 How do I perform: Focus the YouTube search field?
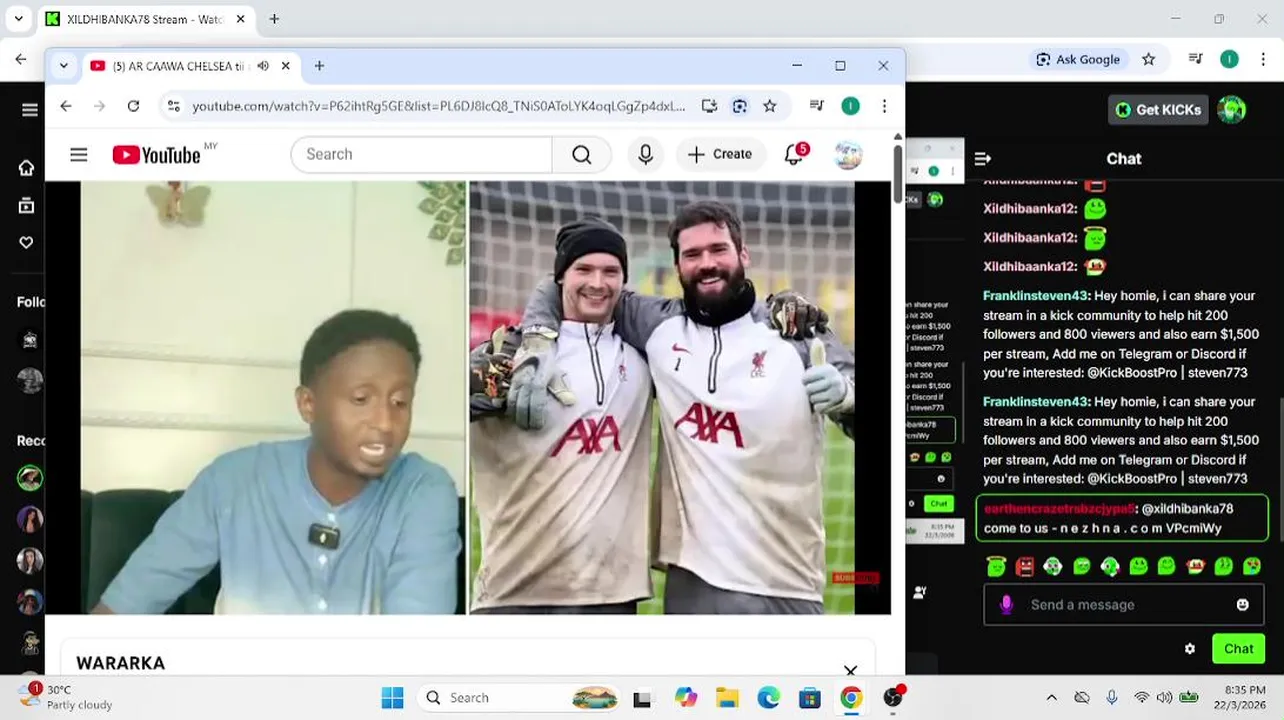pyautogui.click(x=421, y=154)
